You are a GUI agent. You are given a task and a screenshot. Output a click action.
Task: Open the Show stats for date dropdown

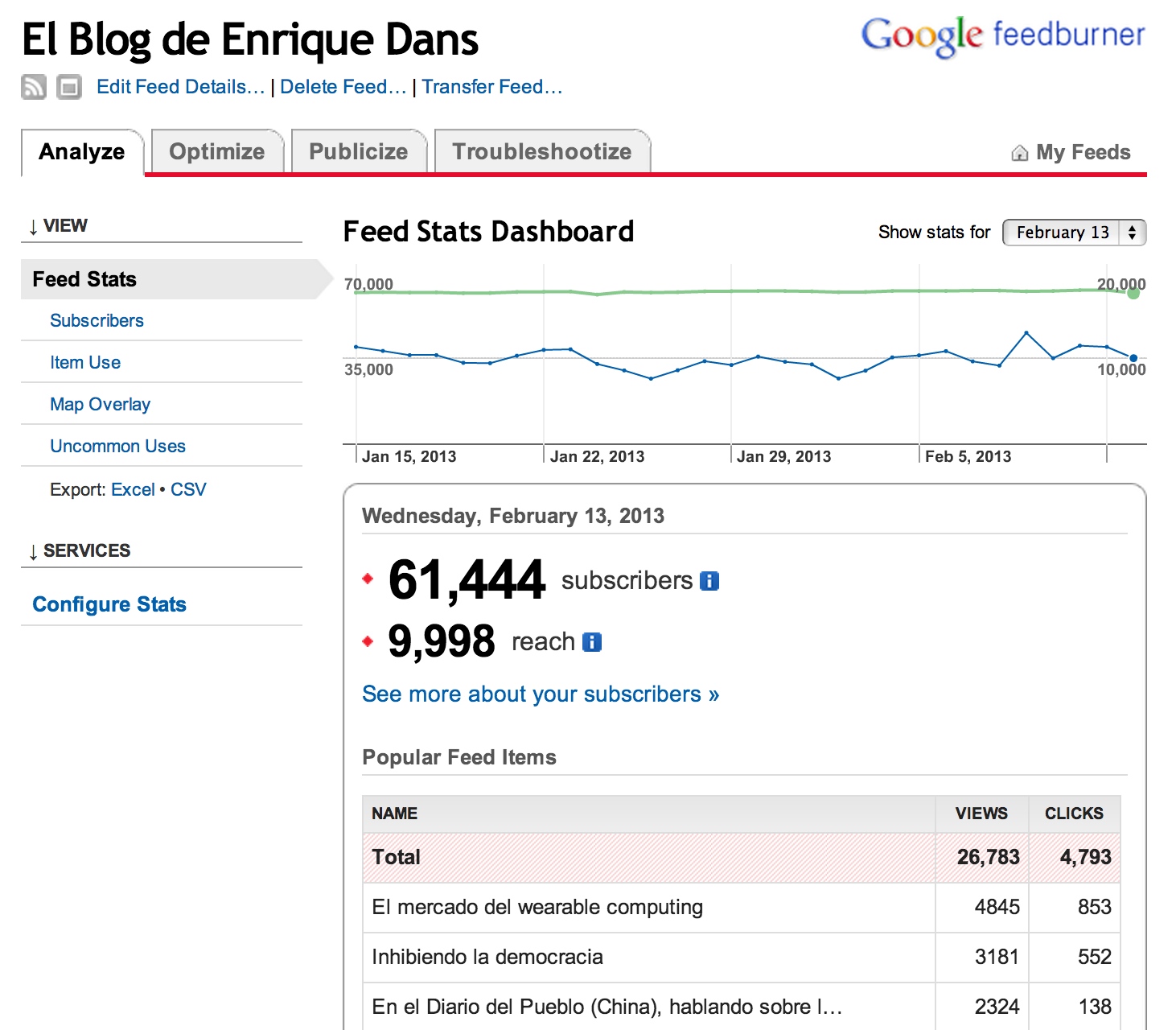pos(1073,233)
